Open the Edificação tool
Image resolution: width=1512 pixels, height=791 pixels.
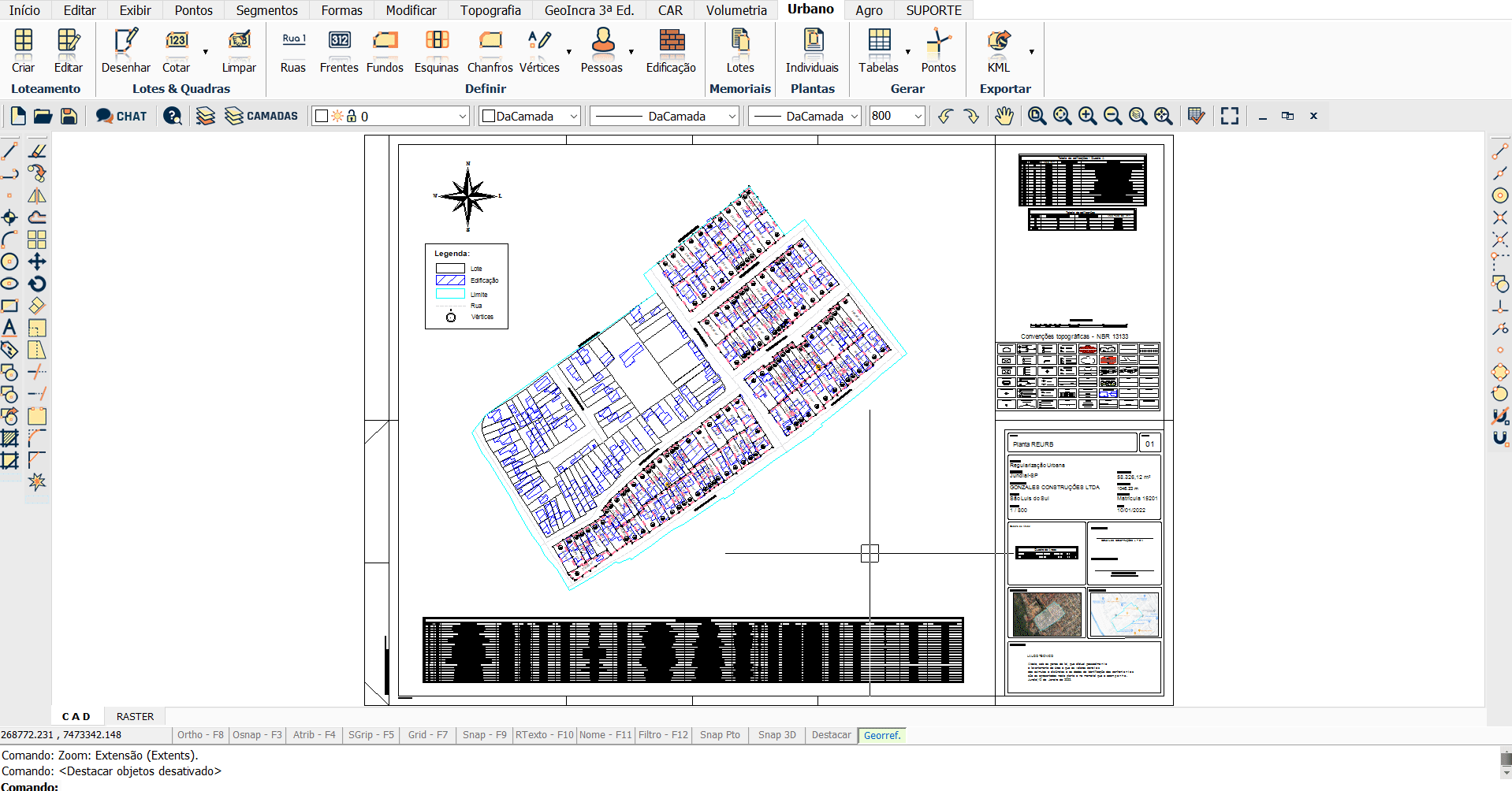click(671, 50)
